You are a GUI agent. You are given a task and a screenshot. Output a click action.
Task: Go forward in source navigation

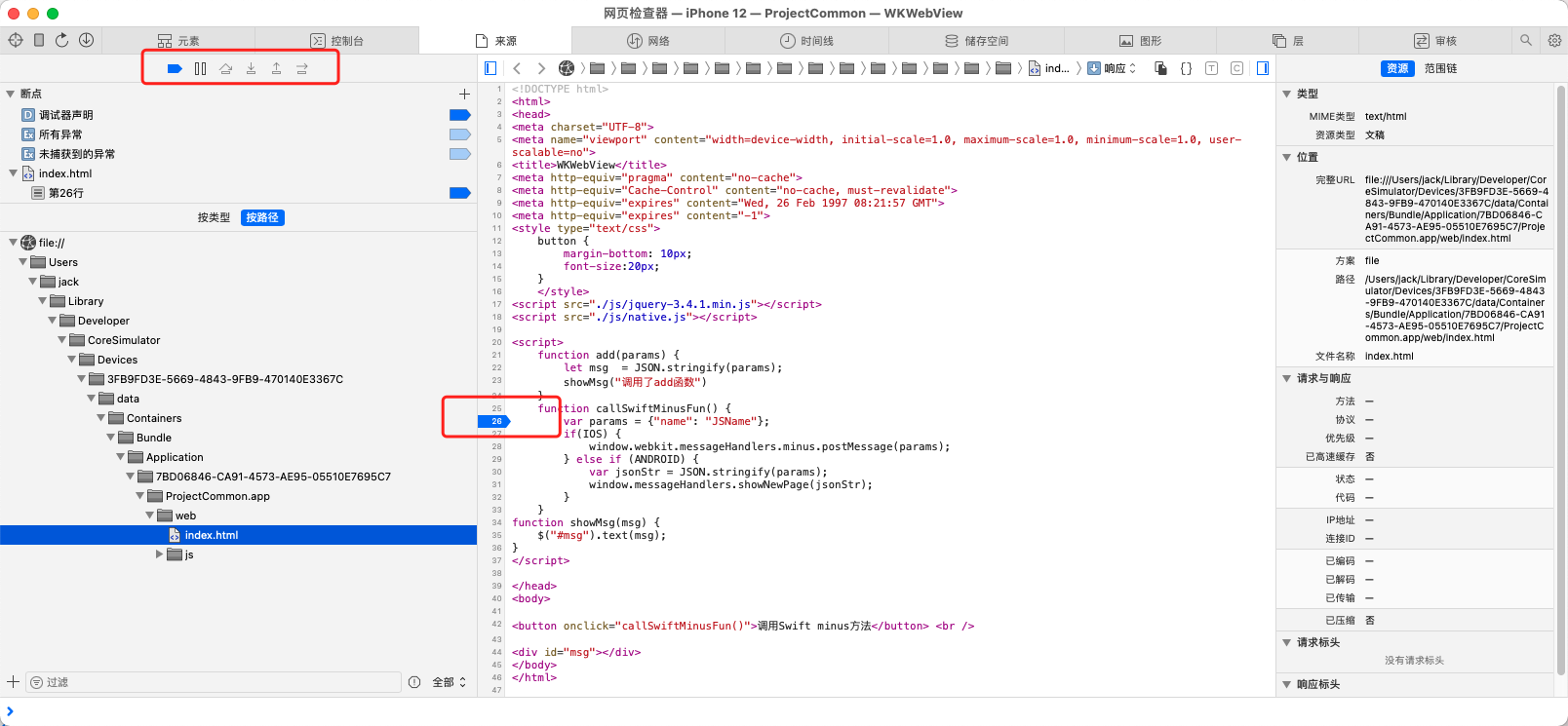541,68
